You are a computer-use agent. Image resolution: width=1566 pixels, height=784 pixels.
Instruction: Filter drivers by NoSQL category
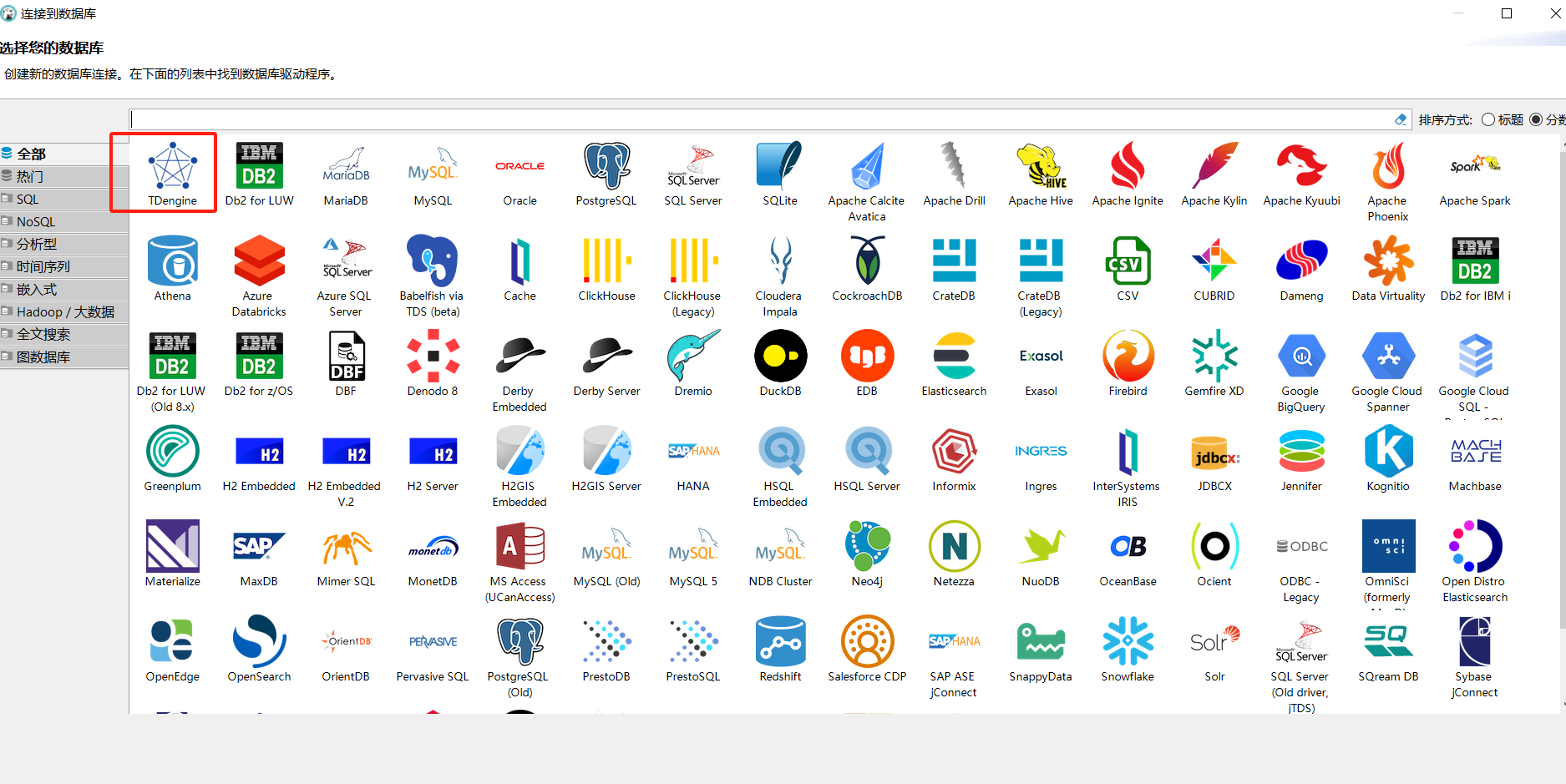click(64, 221)
